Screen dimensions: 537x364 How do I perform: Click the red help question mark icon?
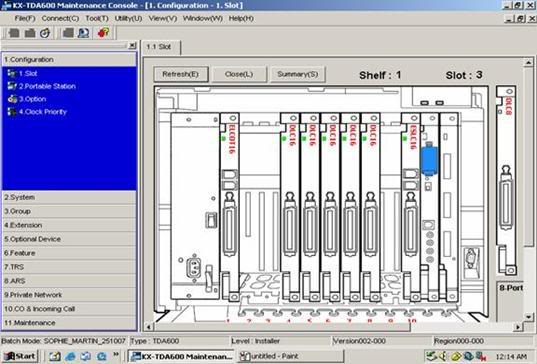point(103,33)
